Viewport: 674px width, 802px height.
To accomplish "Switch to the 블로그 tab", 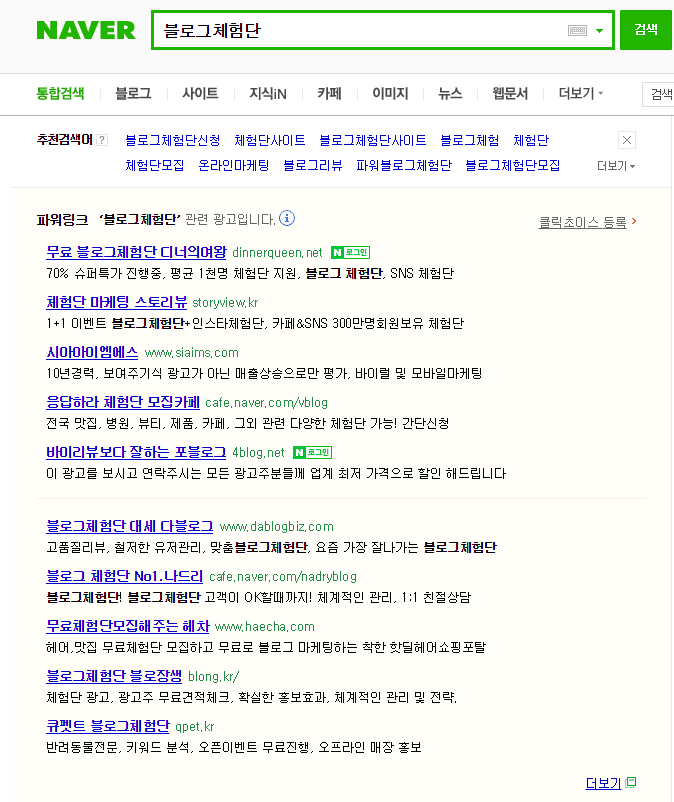I will coord(133,94).
